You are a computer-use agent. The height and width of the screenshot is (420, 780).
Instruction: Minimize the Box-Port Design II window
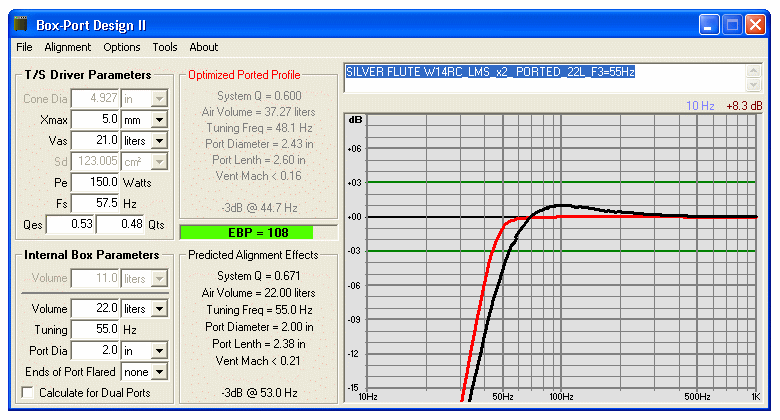(x=709, y=25)
